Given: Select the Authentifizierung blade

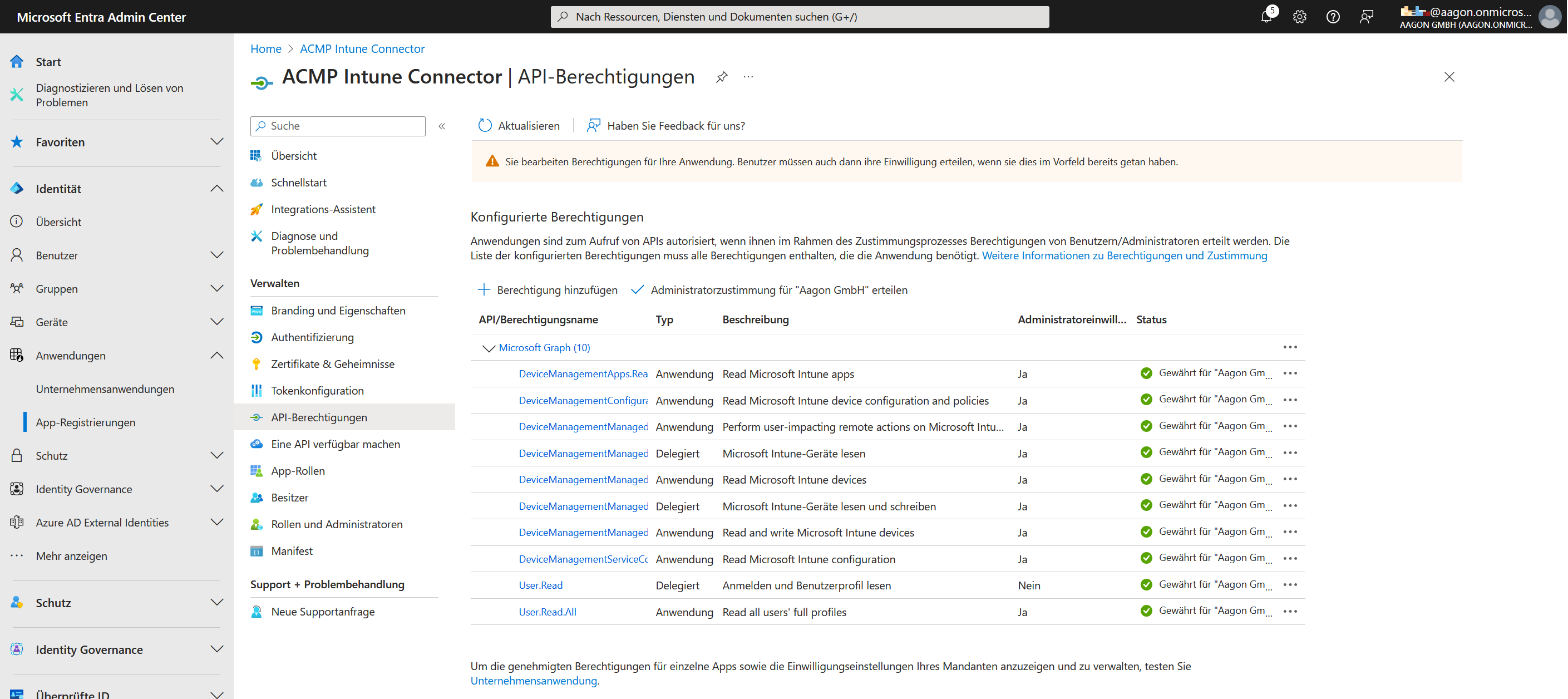Looking at the screenshot, I should pos(312,337).
